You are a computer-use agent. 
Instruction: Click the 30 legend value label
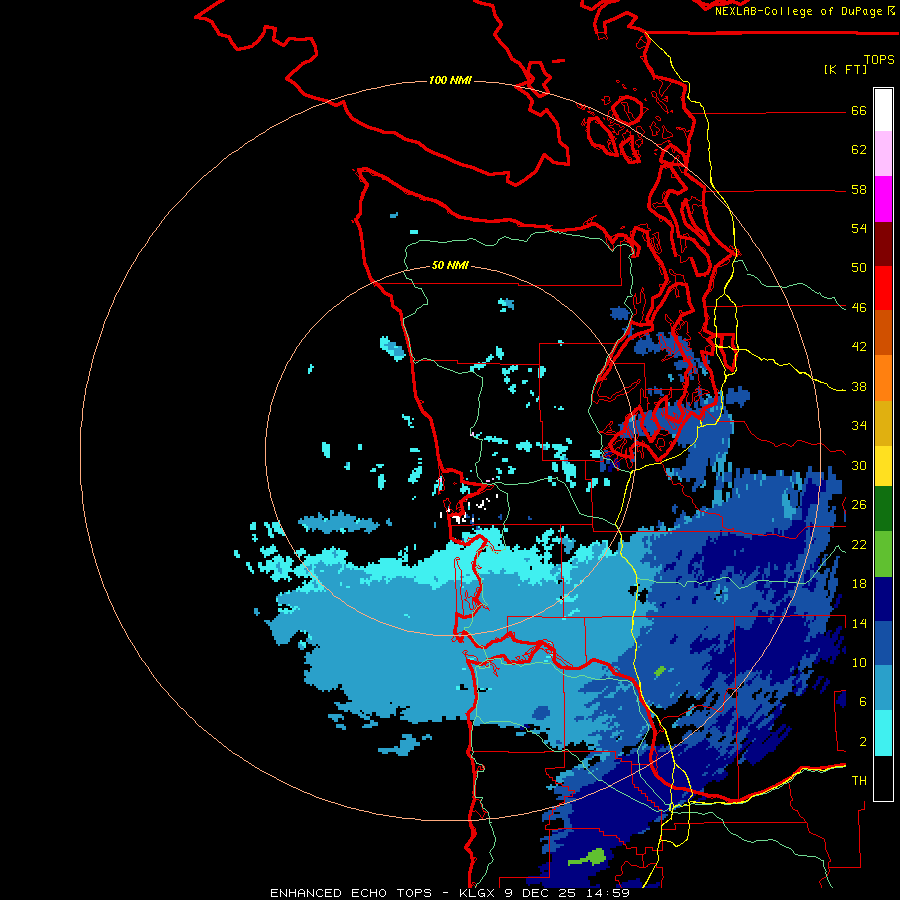(859, 465)
